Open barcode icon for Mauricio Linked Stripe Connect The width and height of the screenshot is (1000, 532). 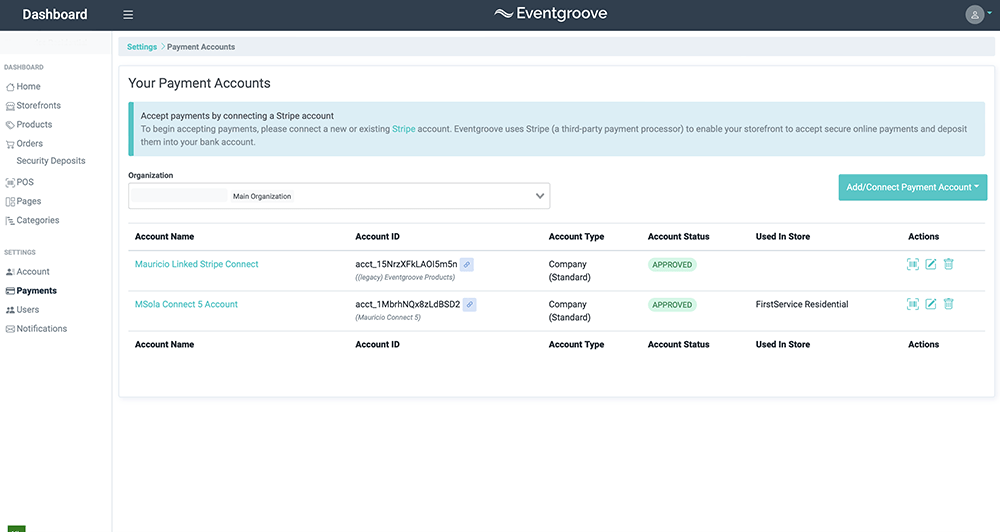913,264
